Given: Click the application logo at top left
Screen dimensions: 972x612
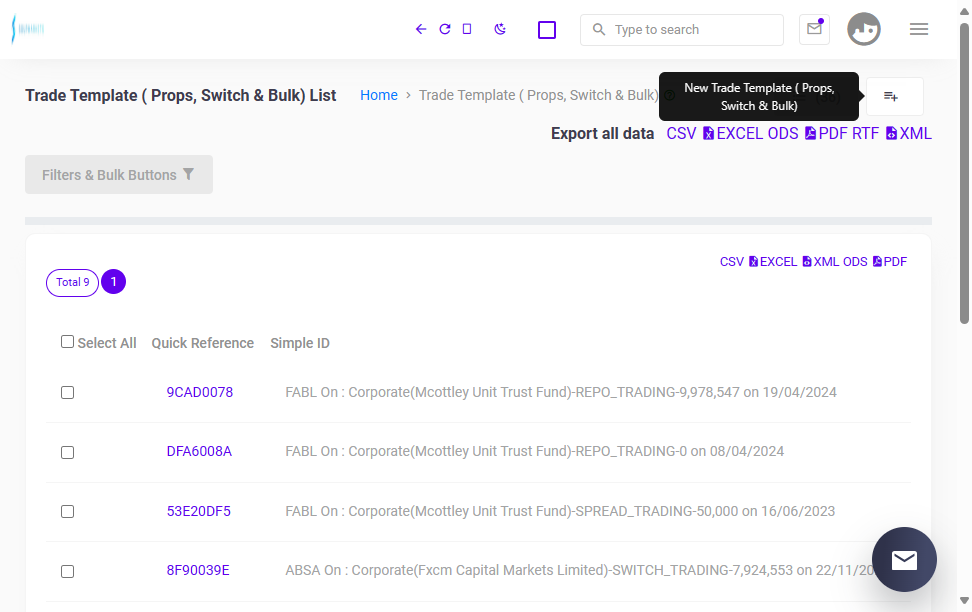Looking at the screenshot, I should pos(28,29).
